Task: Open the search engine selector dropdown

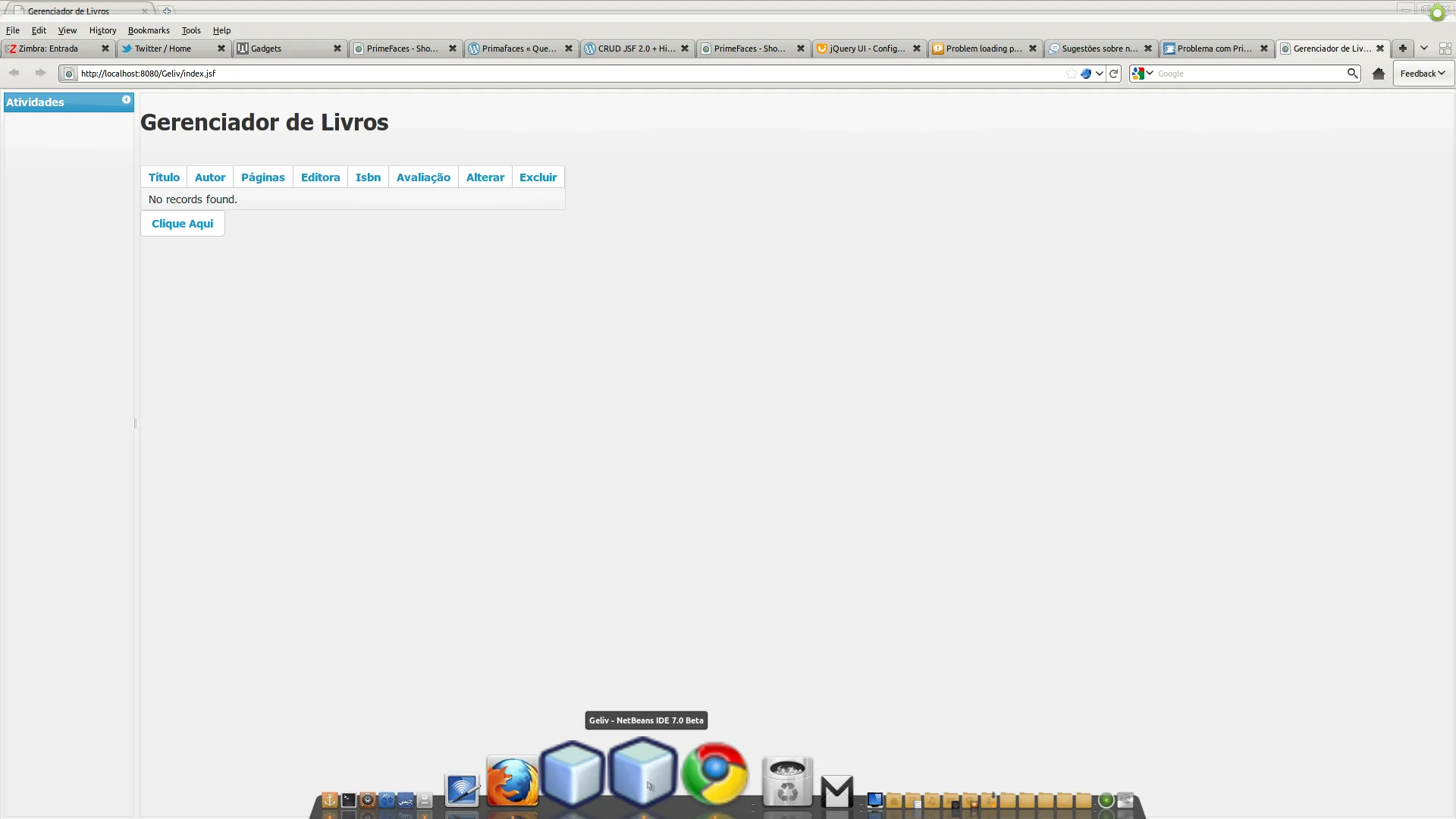Action: (1142, 74)
